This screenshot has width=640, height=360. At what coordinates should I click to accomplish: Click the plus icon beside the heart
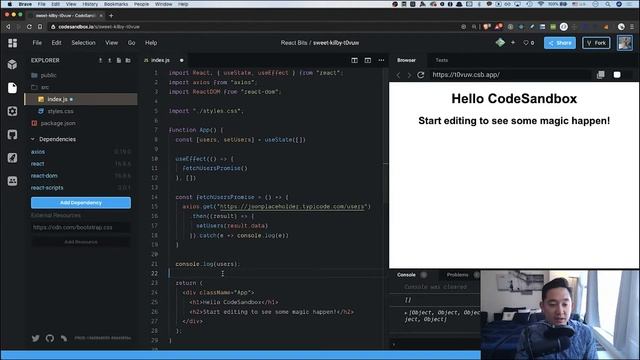pyautogui.click(x=513, y=42)
